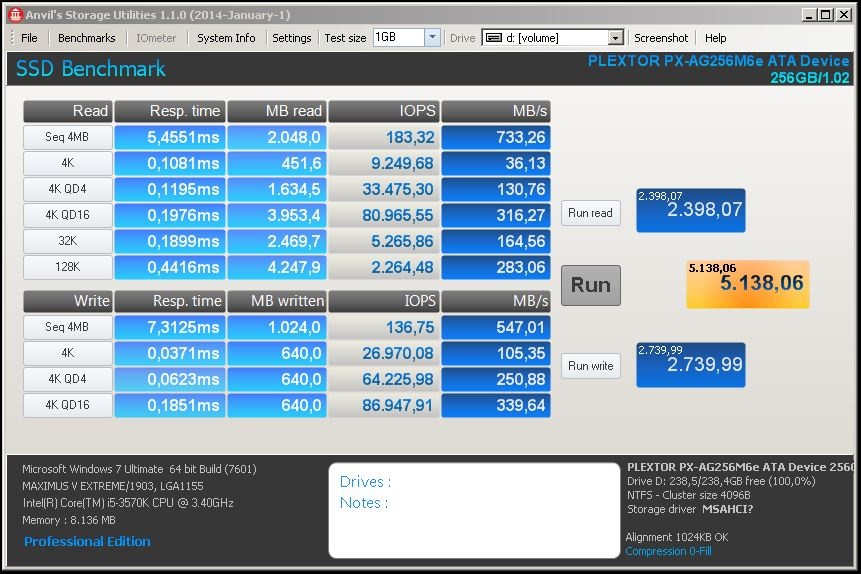
Task: Minimize the Anvil's Storage Utilities window
Action: (809, 15)
